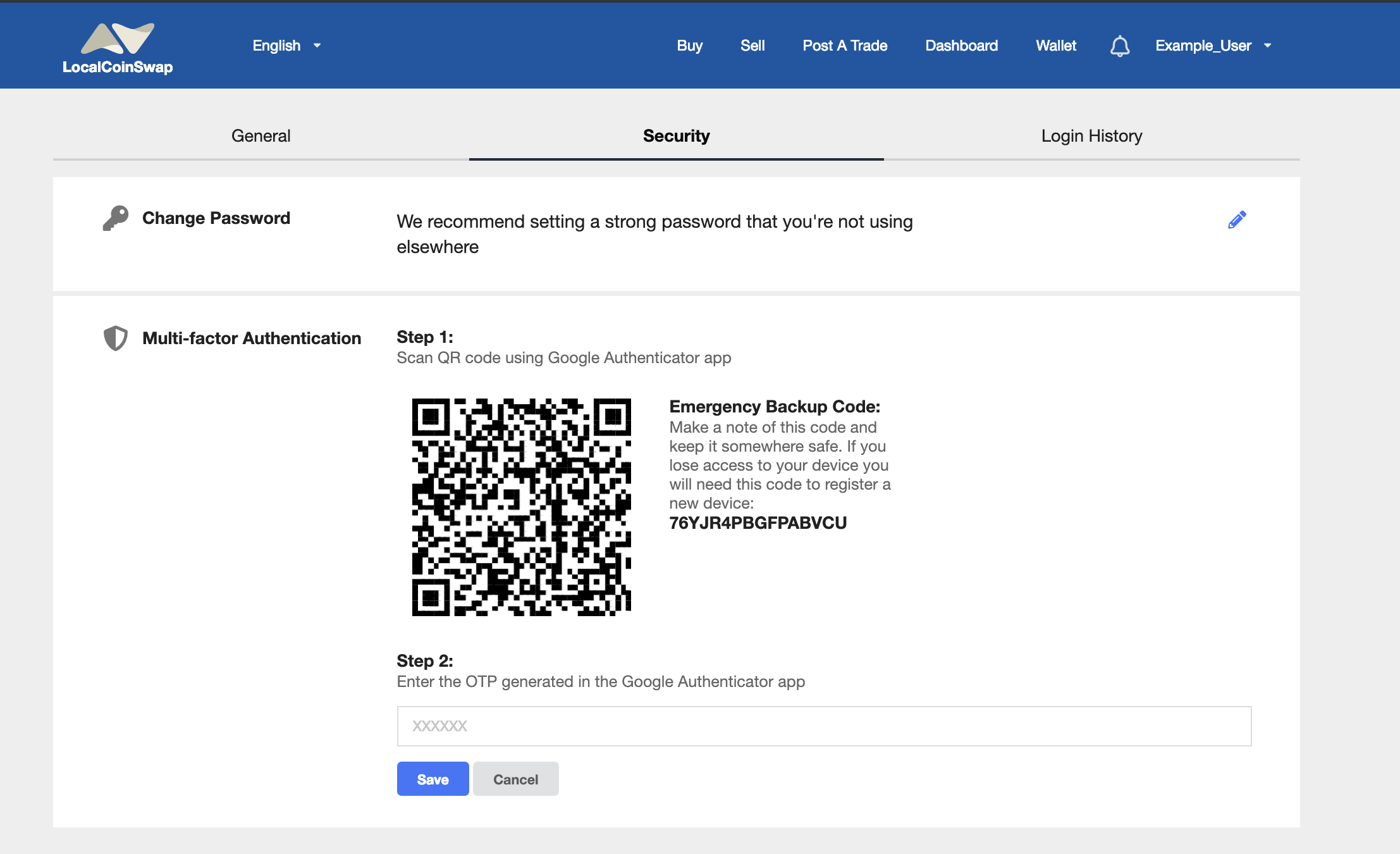
Task: Switch to the Login History tab
Action: (1091, 136)
